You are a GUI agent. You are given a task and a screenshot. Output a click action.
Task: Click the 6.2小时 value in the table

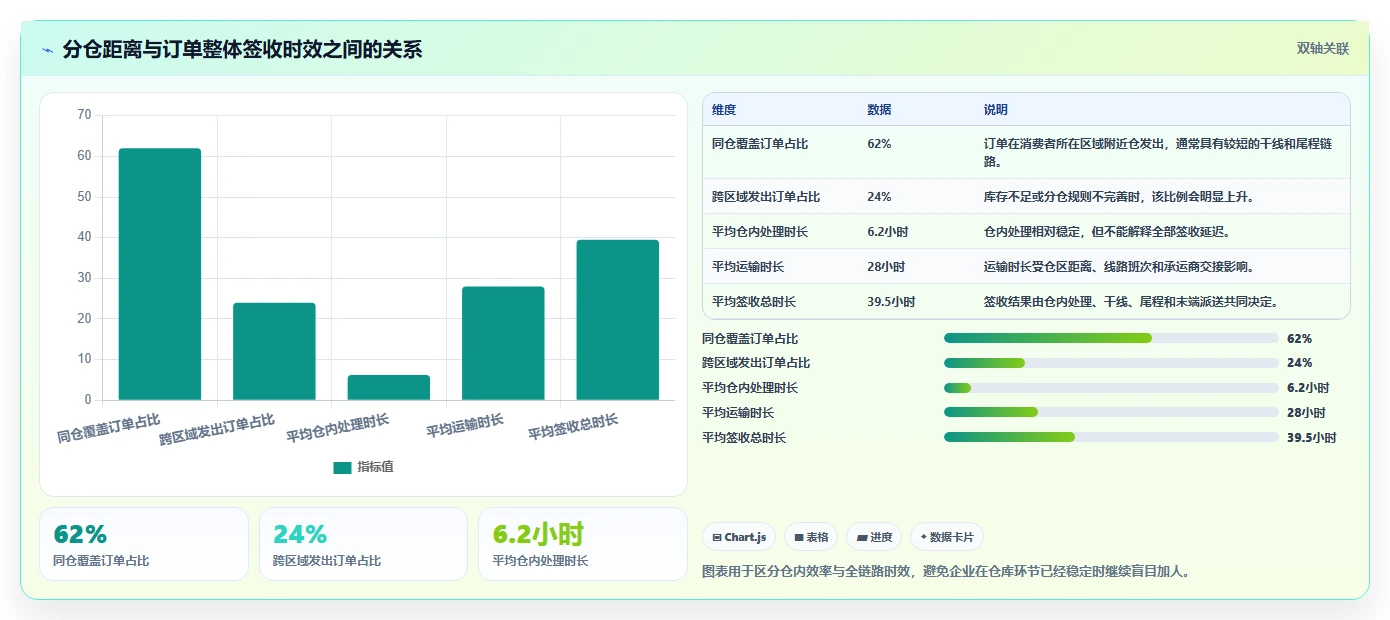(888, 232)
